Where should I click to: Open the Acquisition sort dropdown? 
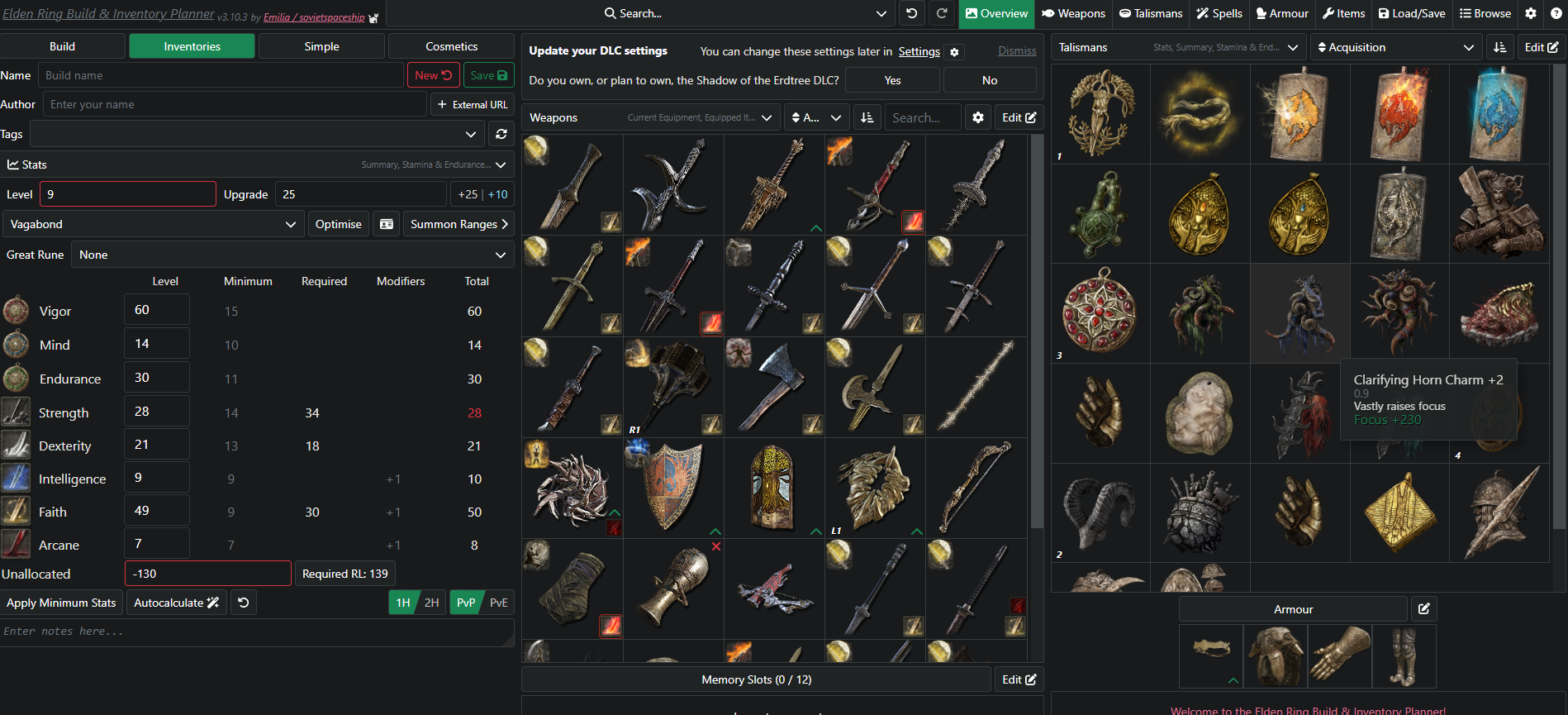point(1395,47)
